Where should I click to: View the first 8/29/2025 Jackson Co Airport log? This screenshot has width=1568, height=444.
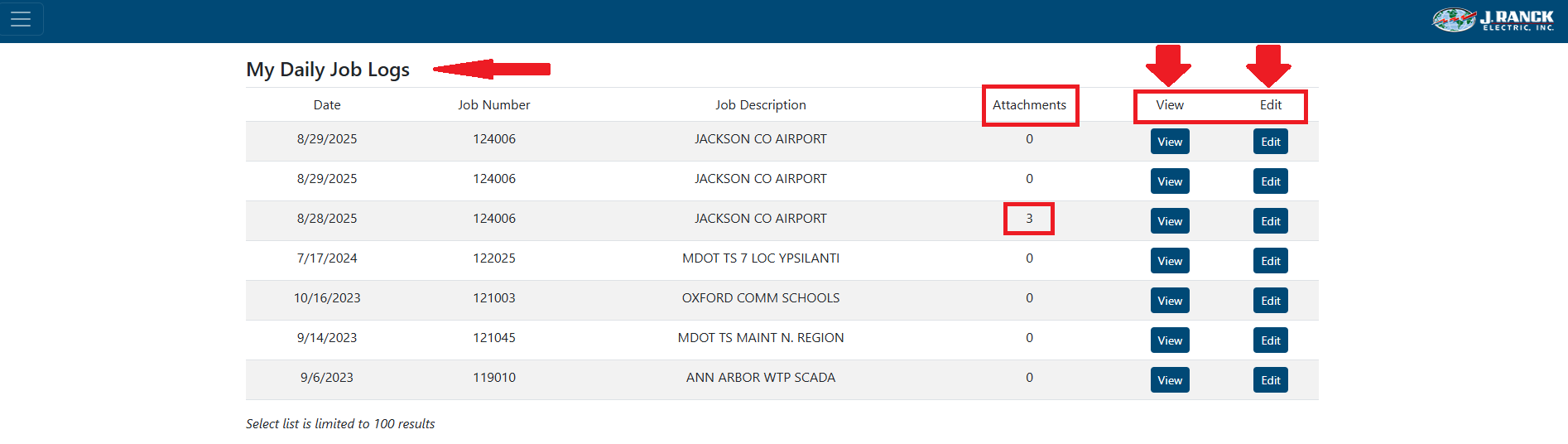click(x=1169, y=142)
